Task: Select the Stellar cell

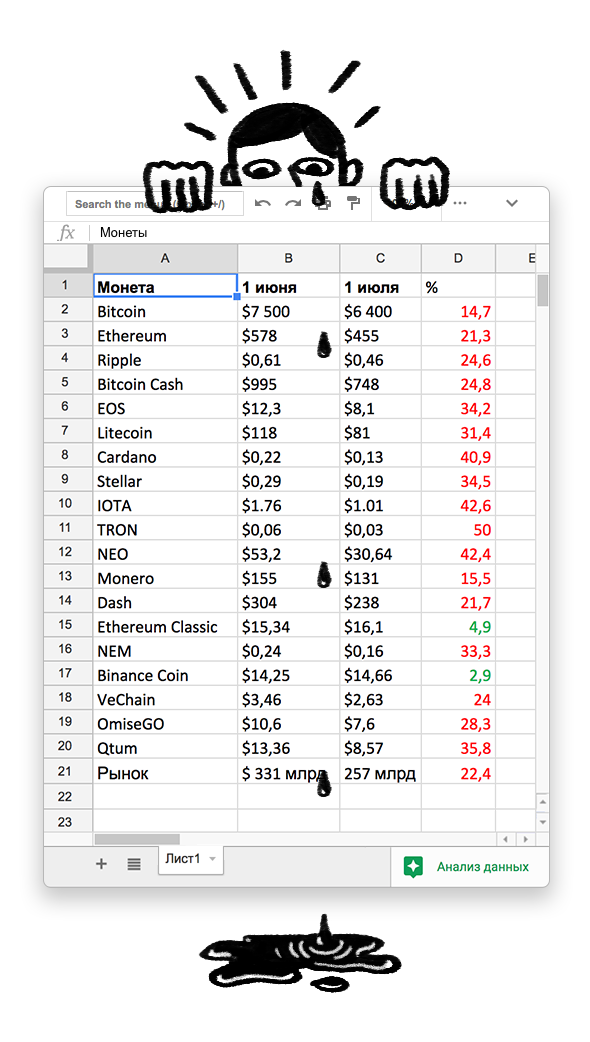Action: click(165, 480)
